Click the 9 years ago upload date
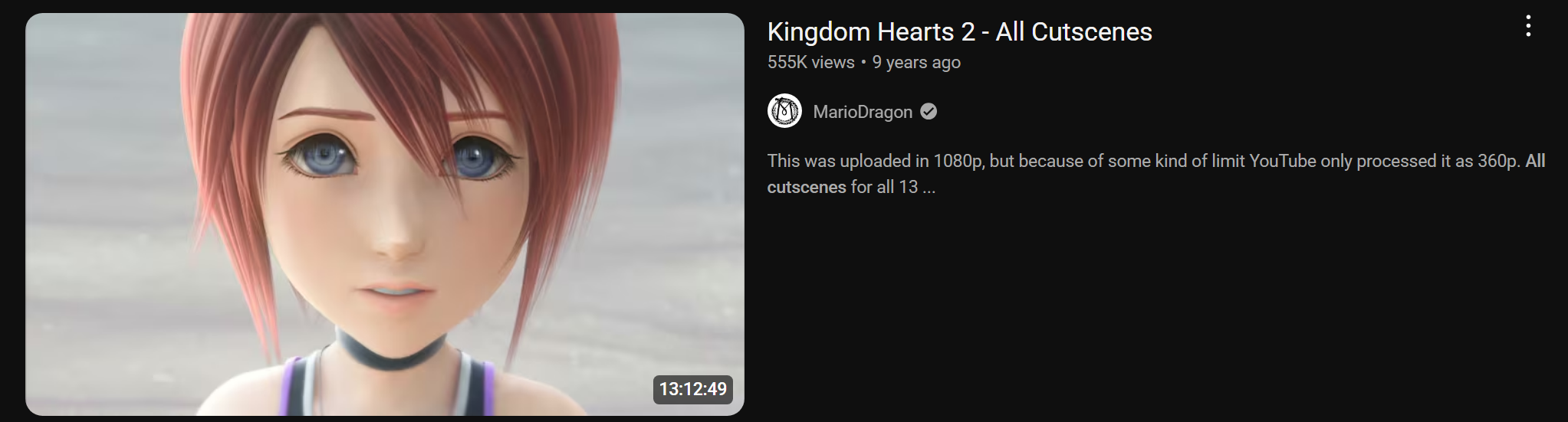1568x422 pixels. 916,62
